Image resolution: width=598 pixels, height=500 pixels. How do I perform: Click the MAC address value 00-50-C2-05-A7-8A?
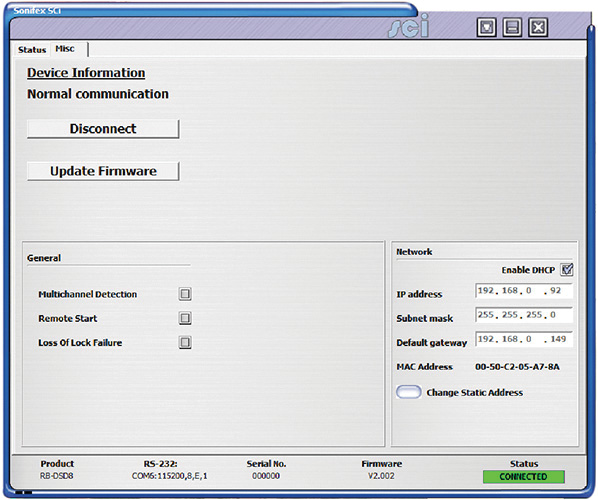(517, 367)
